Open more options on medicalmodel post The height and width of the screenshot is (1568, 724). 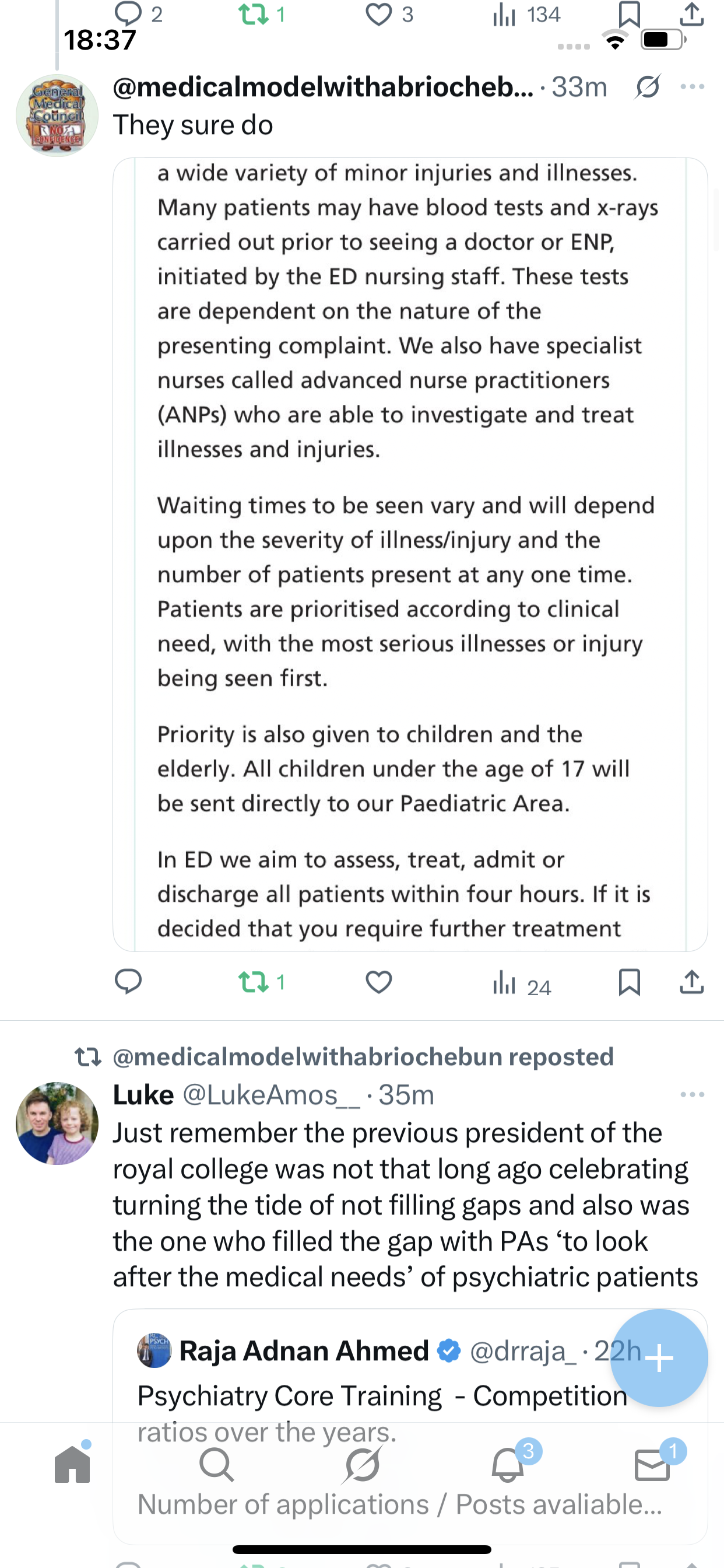point(693,87)
